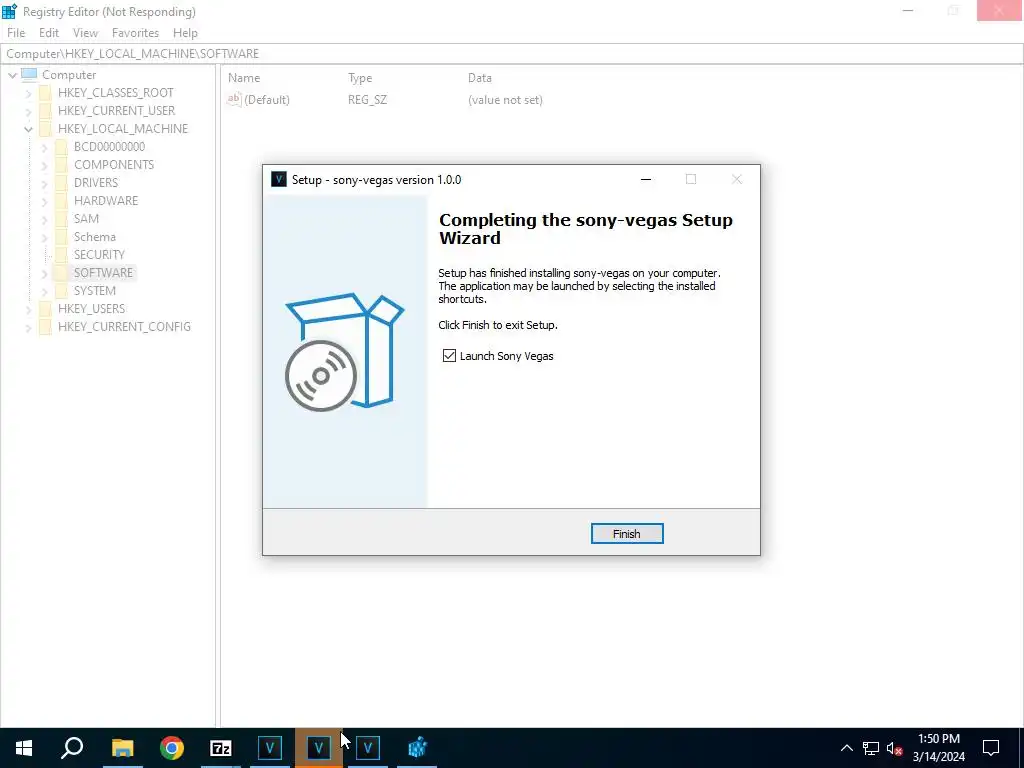Expand the DRIVERS key chevron
This screenshot has height=768, width=1024.
(44, 183)
